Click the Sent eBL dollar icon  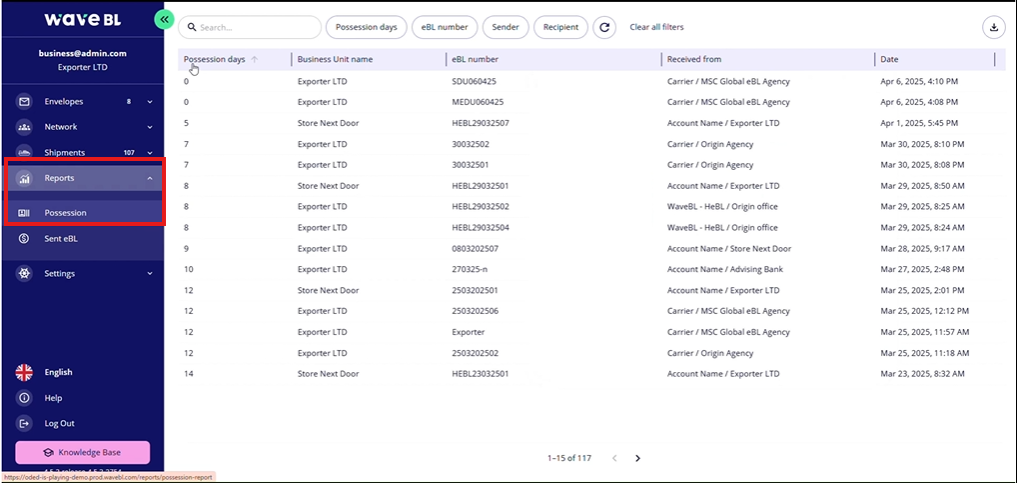coord(24,239)
